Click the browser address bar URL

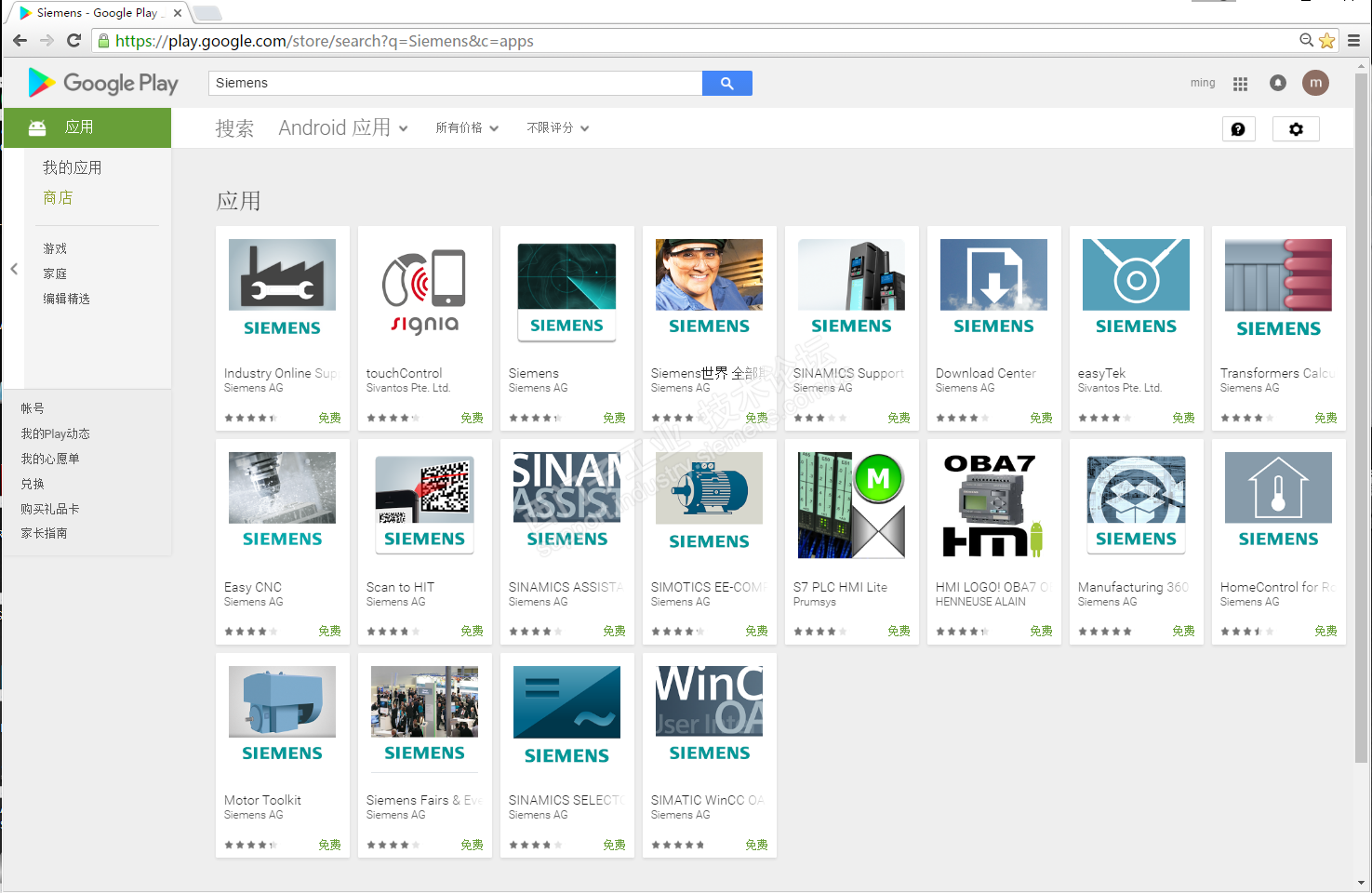point(325,41)
